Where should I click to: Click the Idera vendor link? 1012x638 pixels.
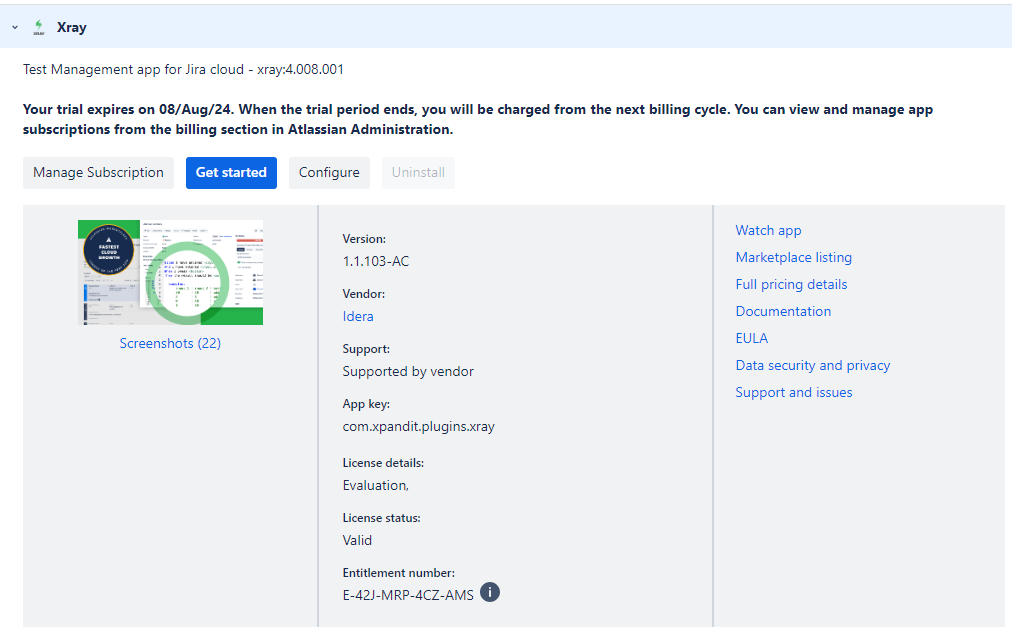coord(357,316)
